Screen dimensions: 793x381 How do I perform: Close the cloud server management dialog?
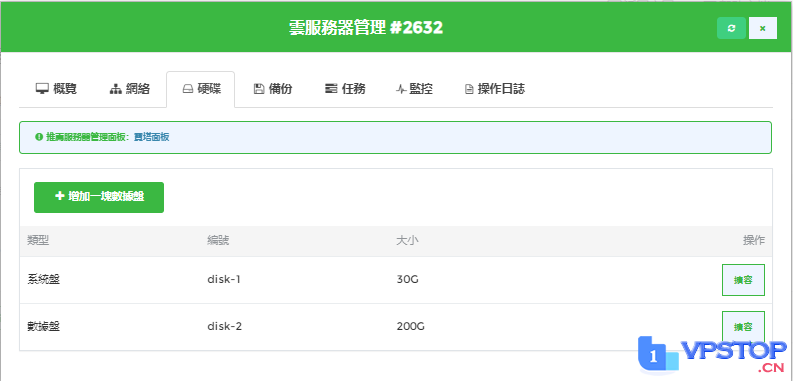coord(763,28)
